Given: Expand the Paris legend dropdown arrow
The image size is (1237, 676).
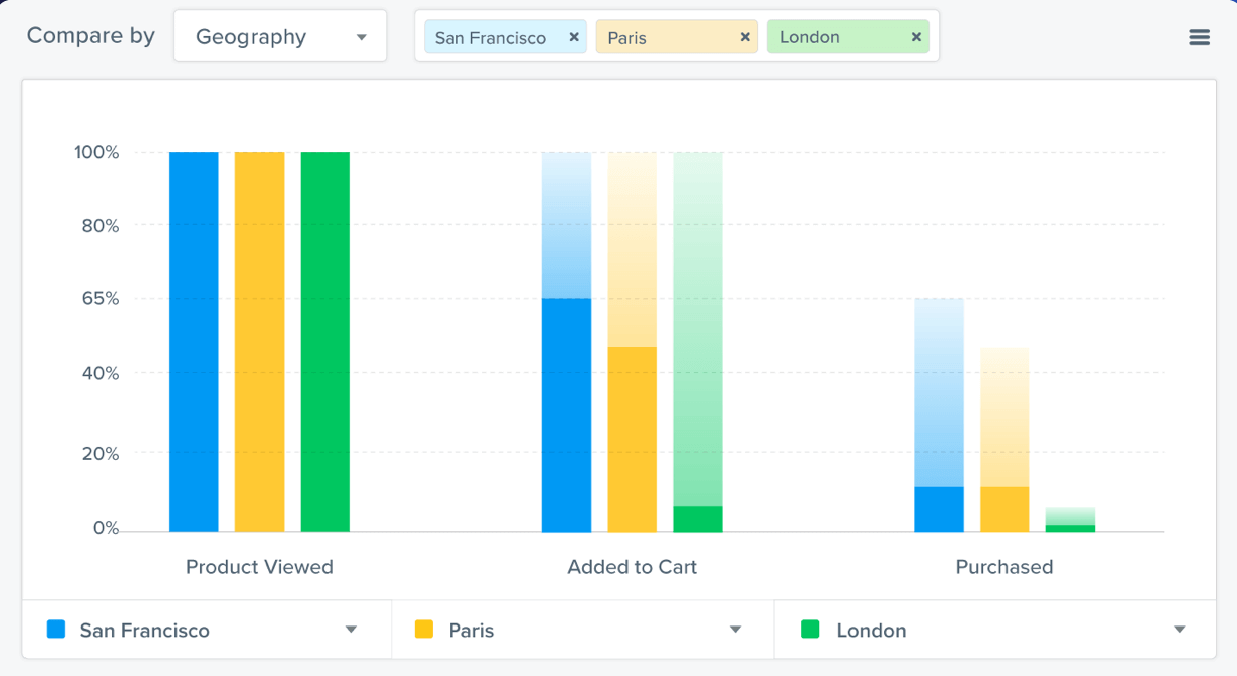Looking at the screenshot, I should coord(736,629).
